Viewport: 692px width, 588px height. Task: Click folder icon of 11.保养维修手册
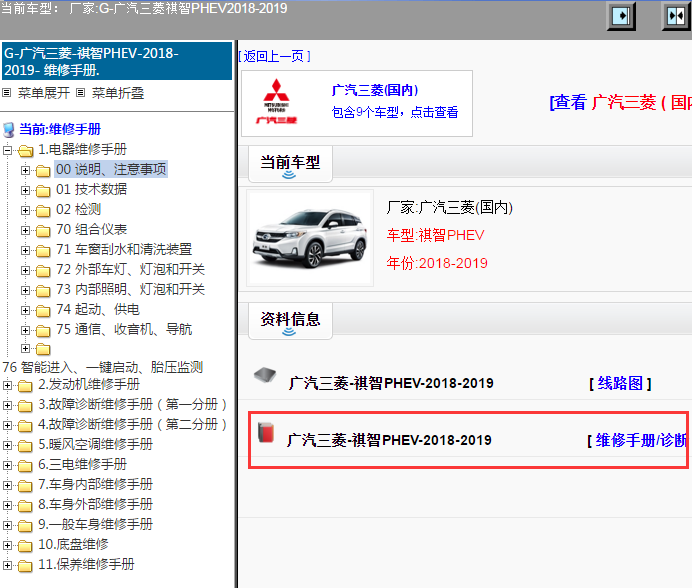(x=25, y=565)
